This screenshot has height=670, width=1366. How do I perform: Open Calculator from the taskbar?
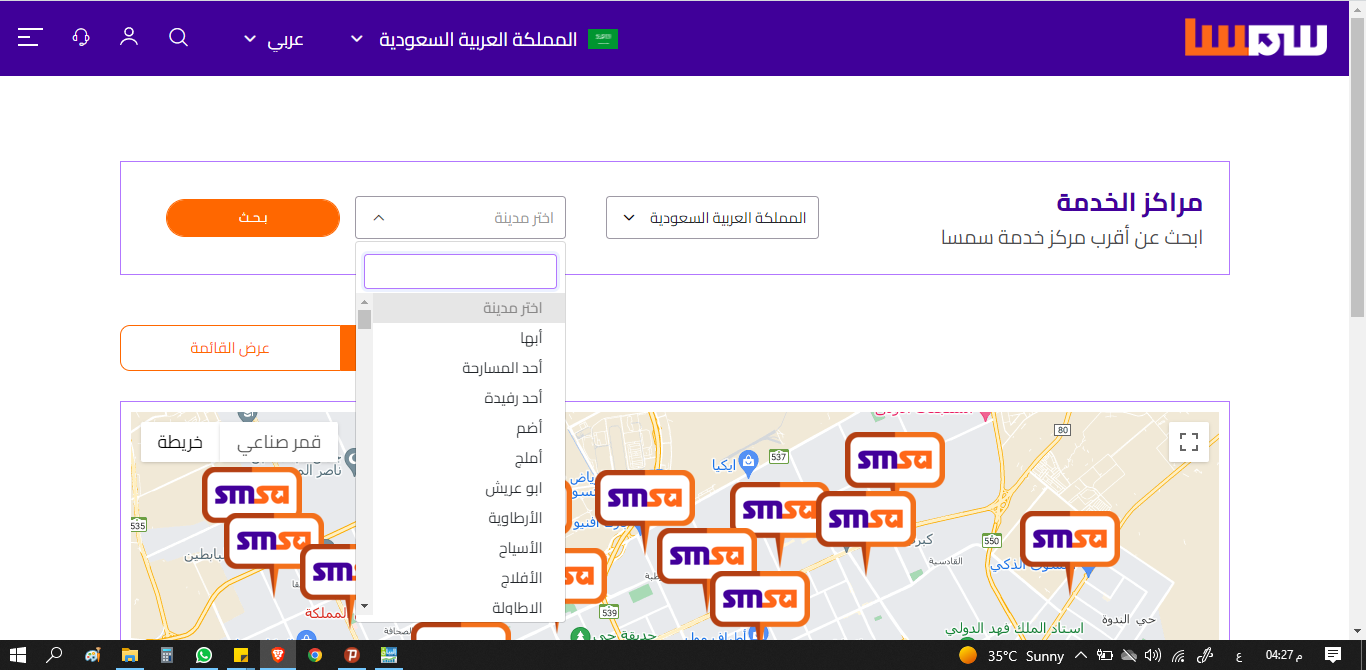coord(167,655)
